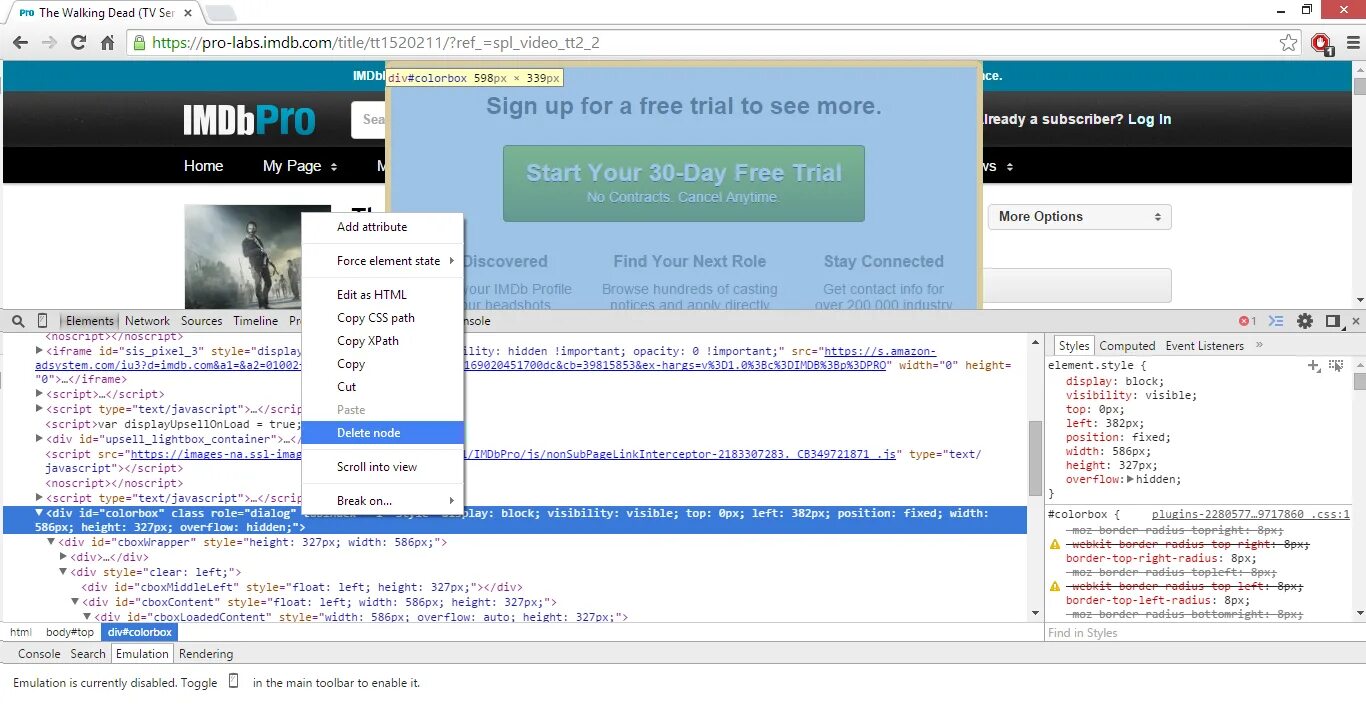Click Home in IMDbPro navigation

point(203,166)
